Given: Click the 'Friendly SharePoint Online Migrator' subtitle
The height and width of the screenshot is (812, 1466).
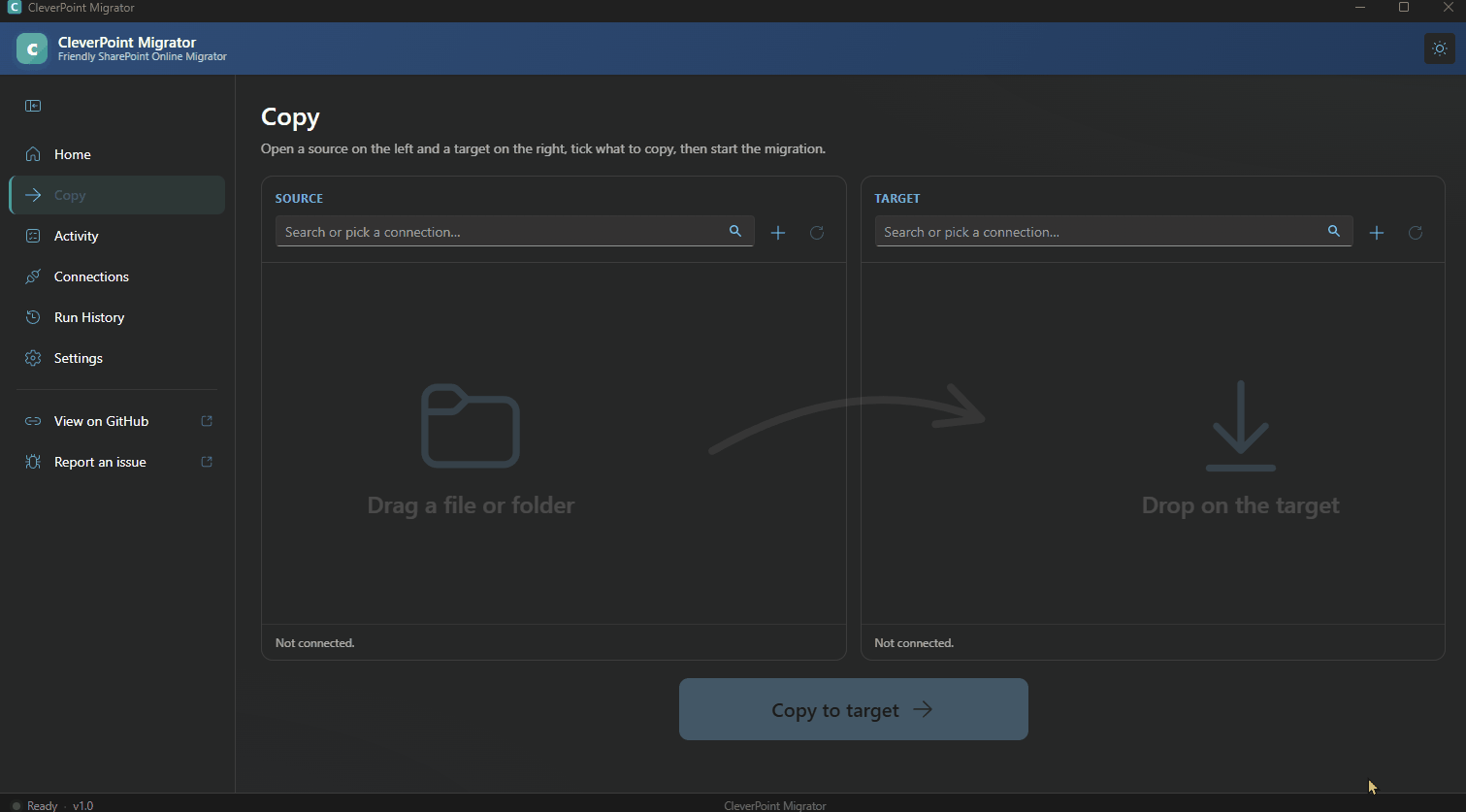Looking at the screenshot, I should (x=143, y=56).
